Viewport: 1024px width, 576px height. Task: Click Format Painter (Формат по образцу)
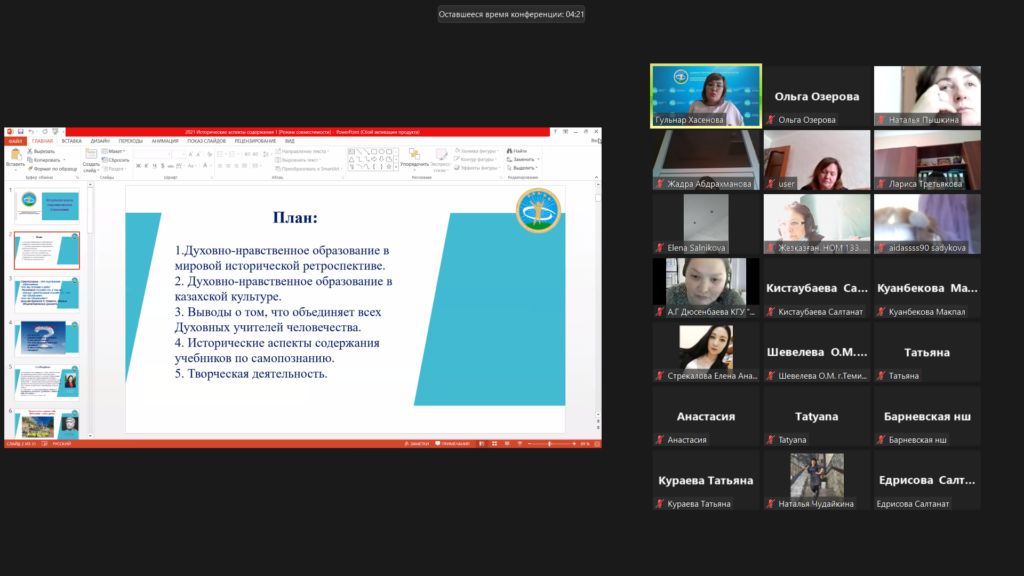(53, 168)
